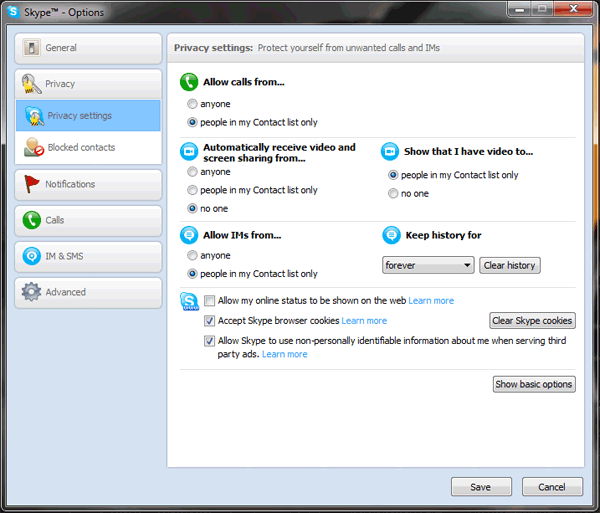The width and height of the screenshot is (600, 513).
Task: Click the Privacy keys icon
Action: coord(31,84)
